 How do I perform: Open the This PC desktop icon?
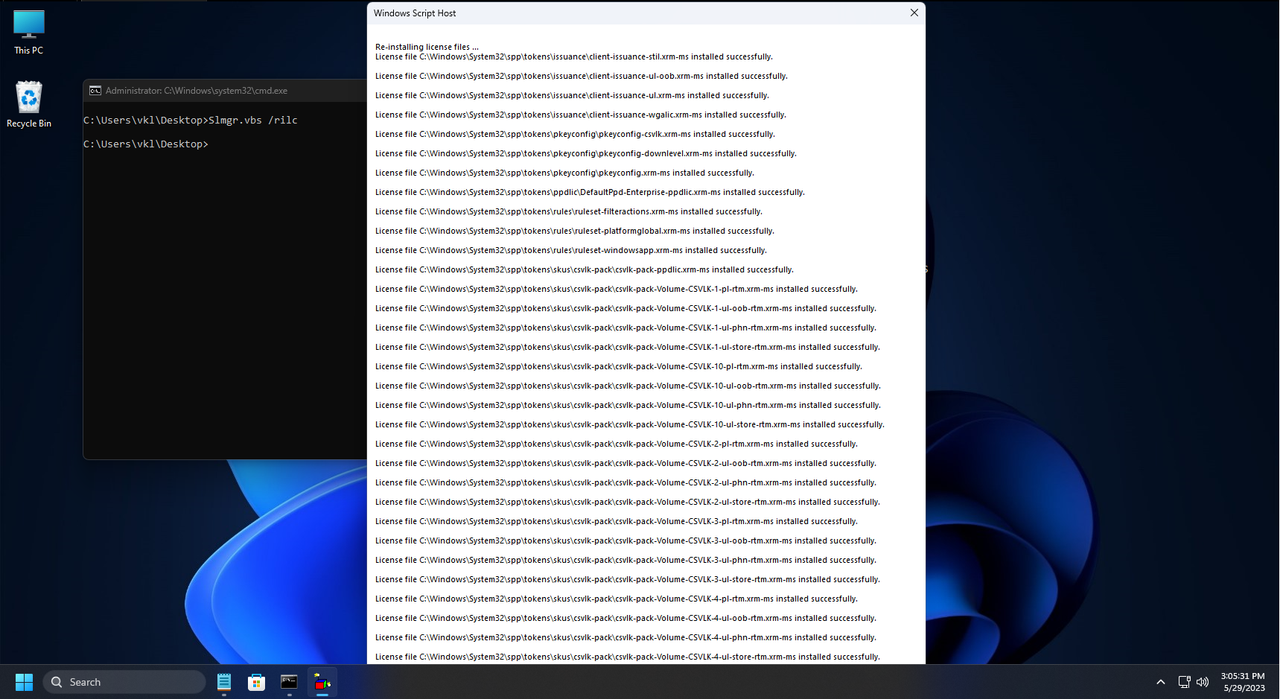pyautogui.click(x=28, y=31)
